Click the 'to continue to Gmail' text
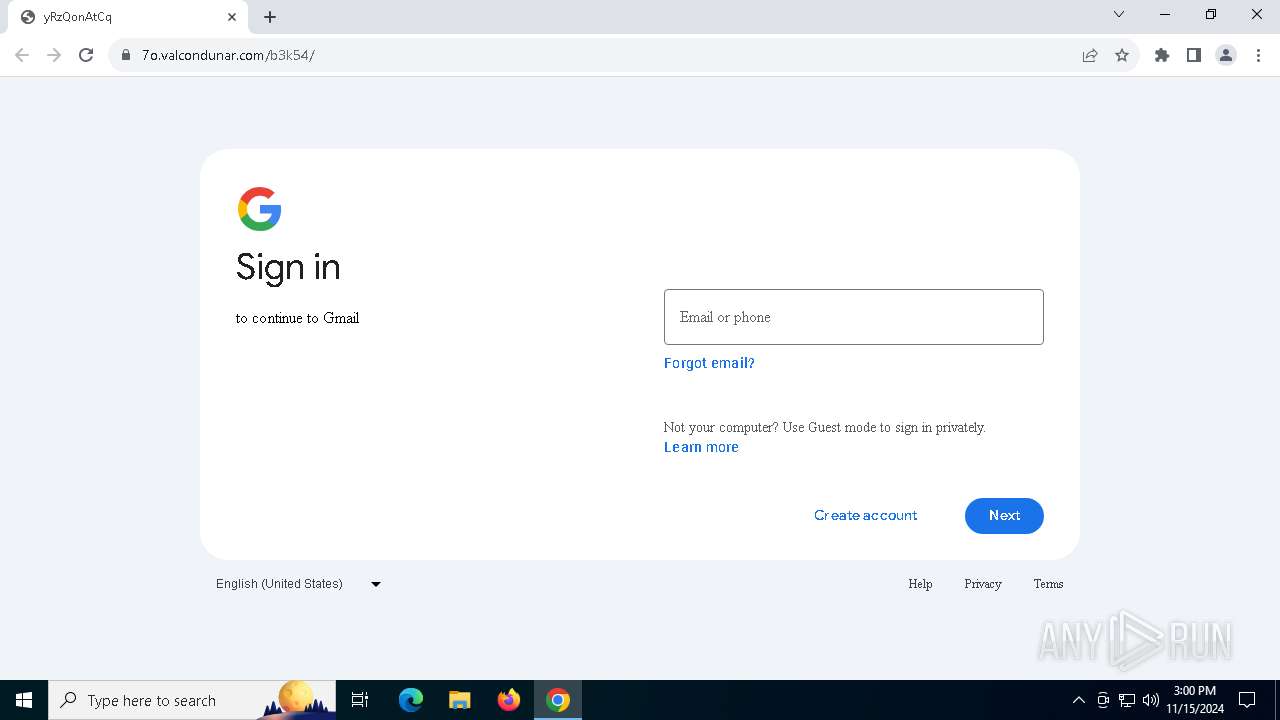 click(297, 318)
